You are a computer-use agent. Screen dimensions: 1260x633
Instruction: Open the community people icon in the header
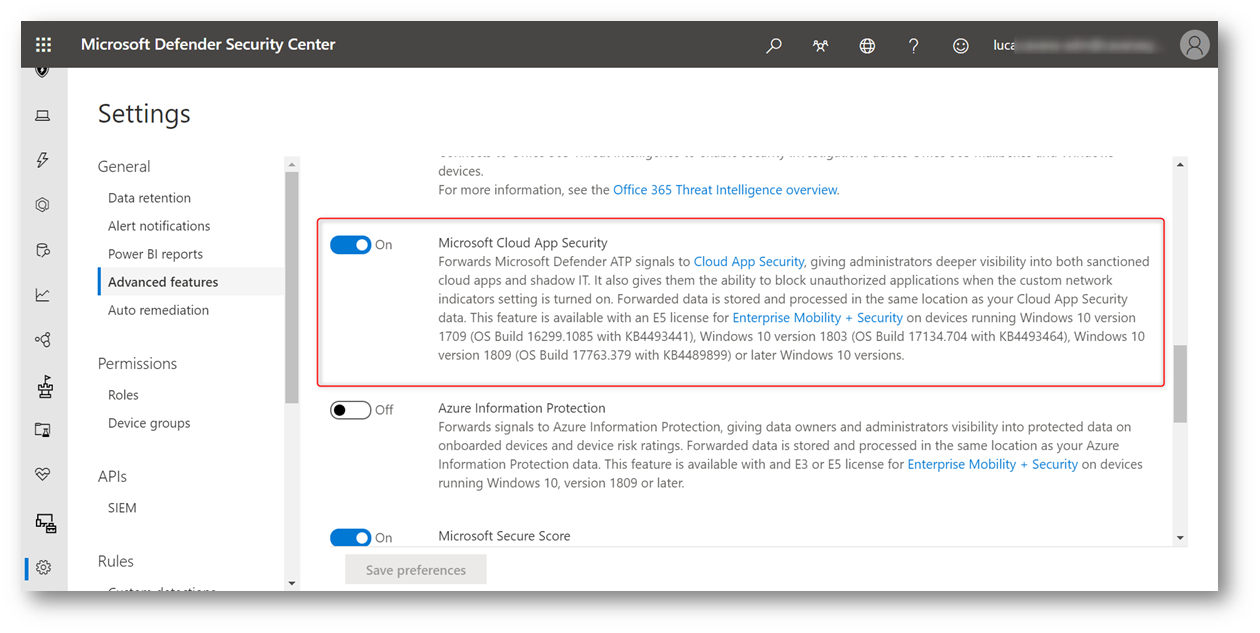coord(820,45)
